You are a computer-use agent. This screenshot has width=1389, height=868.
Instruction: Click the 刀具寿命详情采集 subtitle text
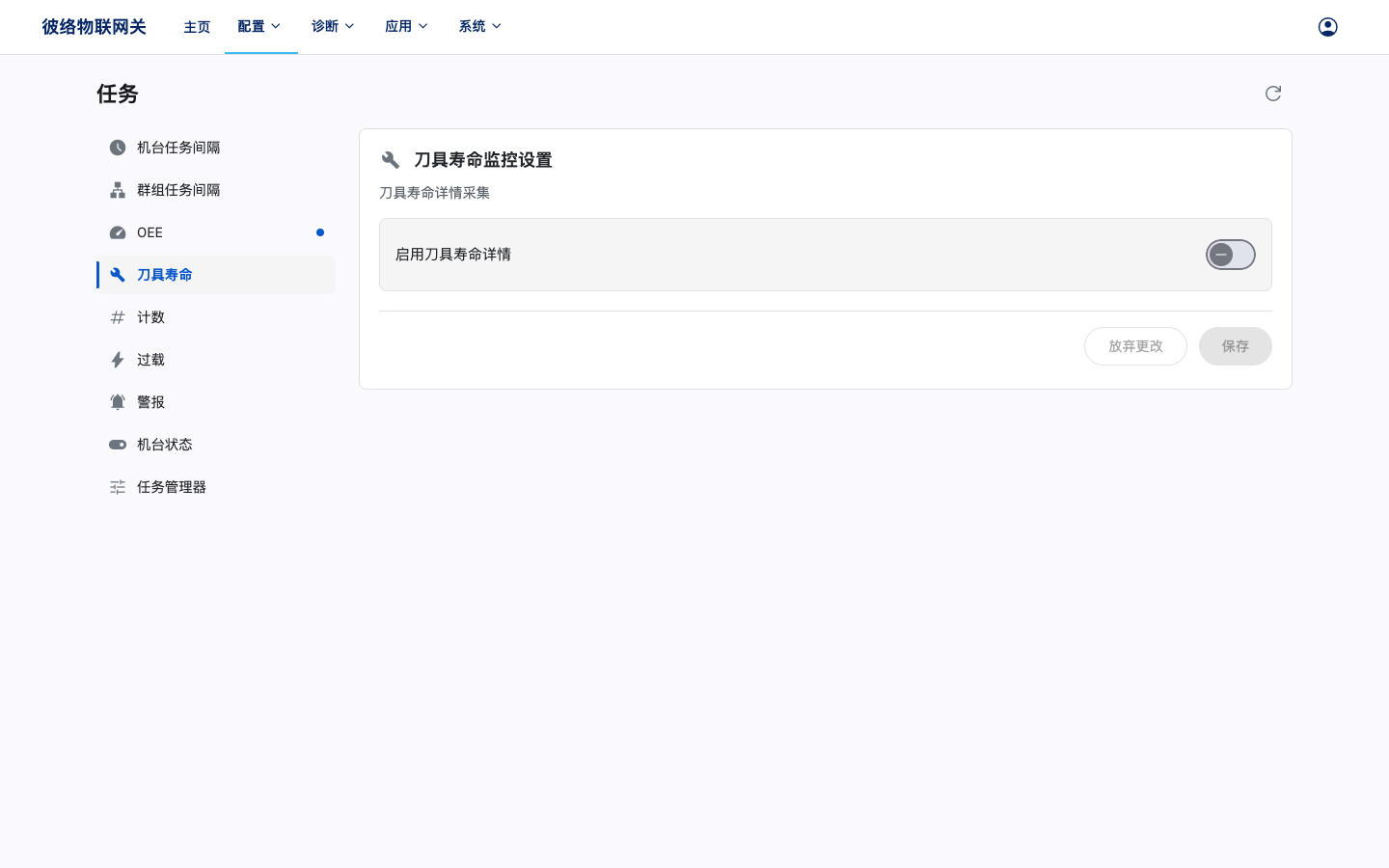click(435, 193)
